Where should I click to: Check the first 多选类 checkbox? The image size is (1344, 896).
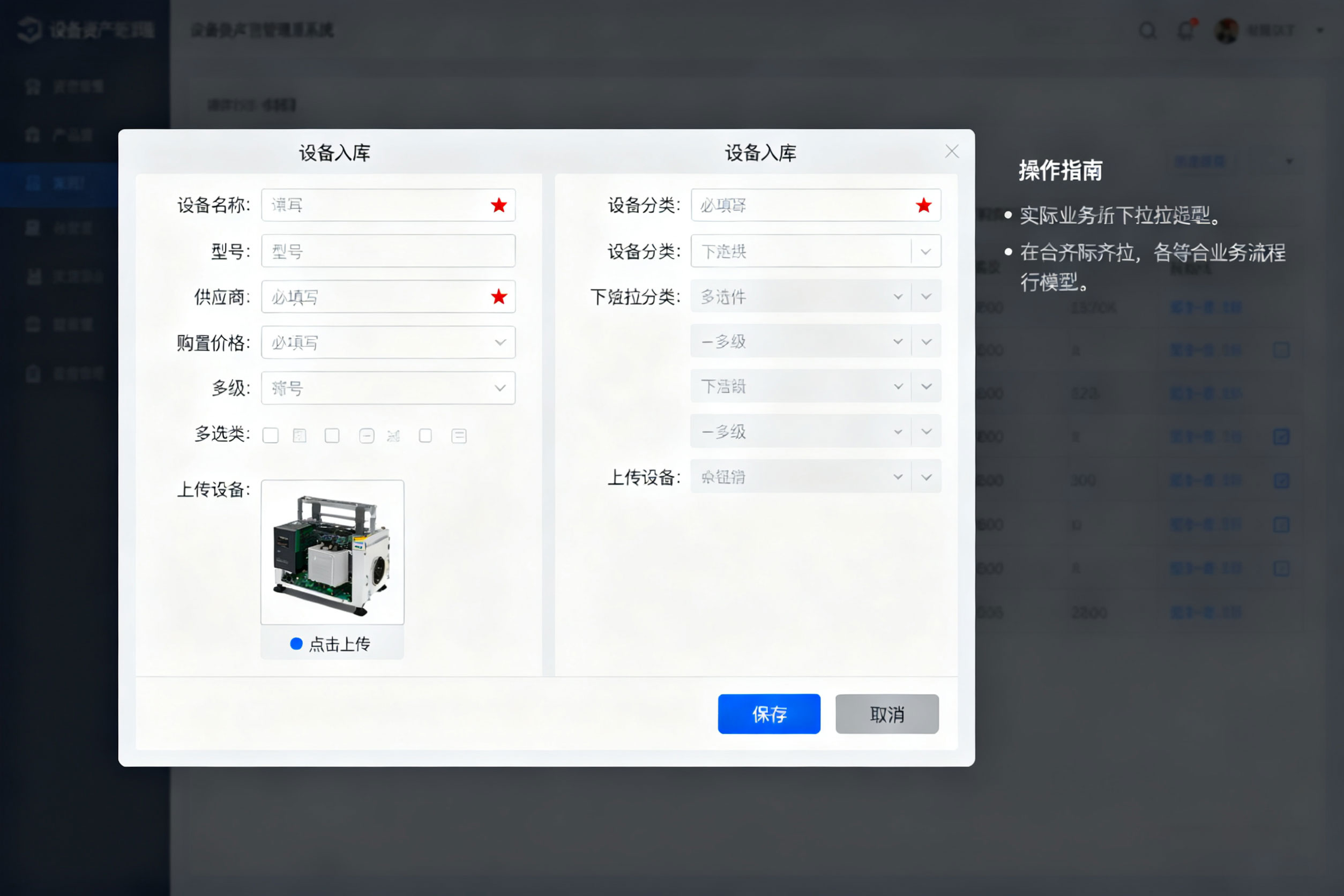tap(270, 436)
